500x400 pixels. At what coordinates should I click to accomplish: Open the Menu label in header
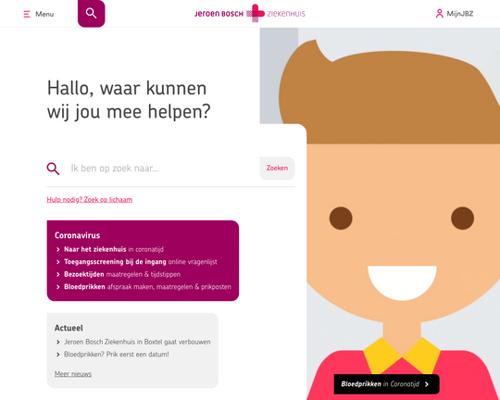click(x=45, y=14)
